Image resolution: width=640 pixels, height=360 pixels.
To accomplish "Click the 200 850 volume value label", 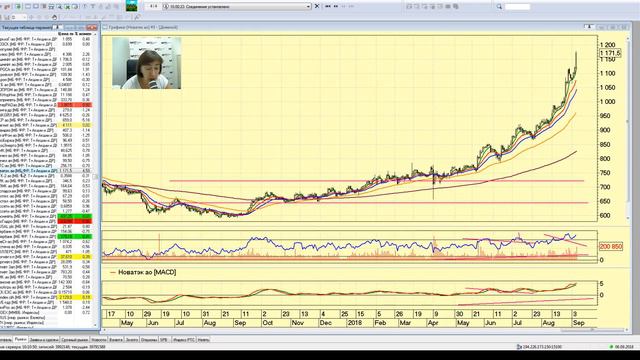I will tap(611, 247).
